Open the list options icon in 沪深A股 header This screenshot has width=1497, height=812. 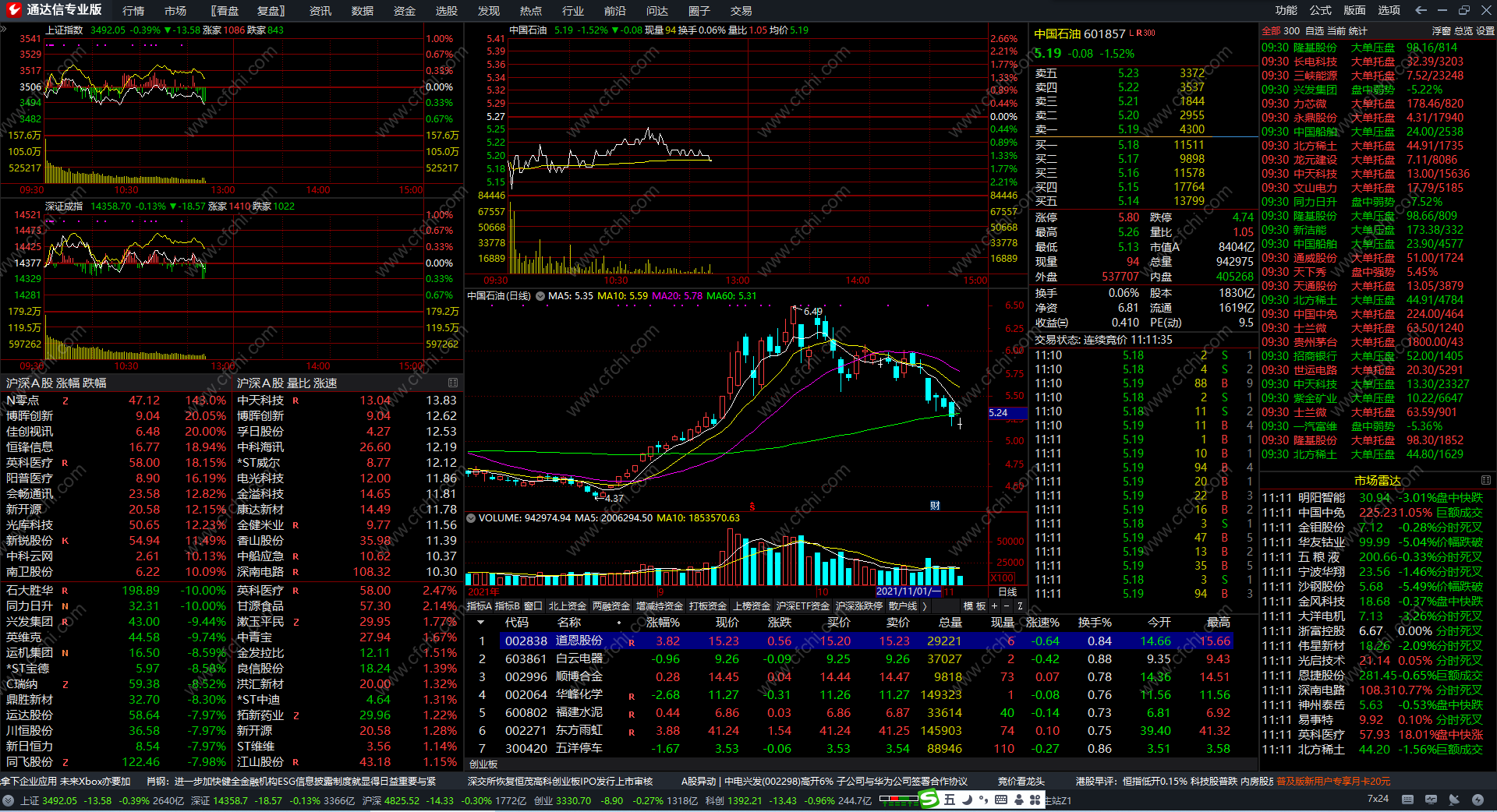click(x=453, y=383)
